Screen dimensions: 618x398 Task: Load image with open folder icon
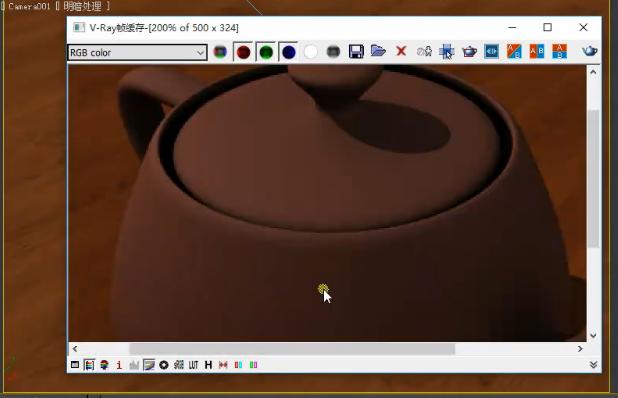pos(378,51)
